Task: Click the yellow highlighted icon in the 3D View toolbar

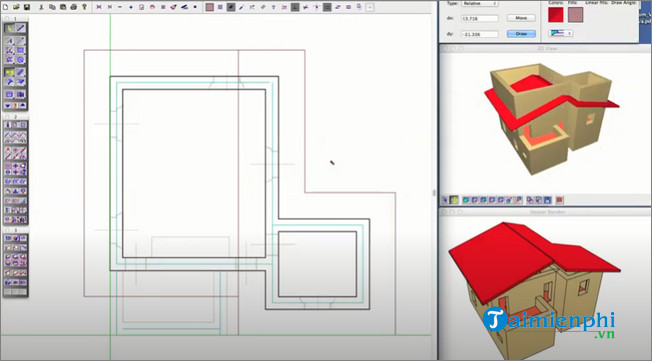Action: click(x=454, y=200)
